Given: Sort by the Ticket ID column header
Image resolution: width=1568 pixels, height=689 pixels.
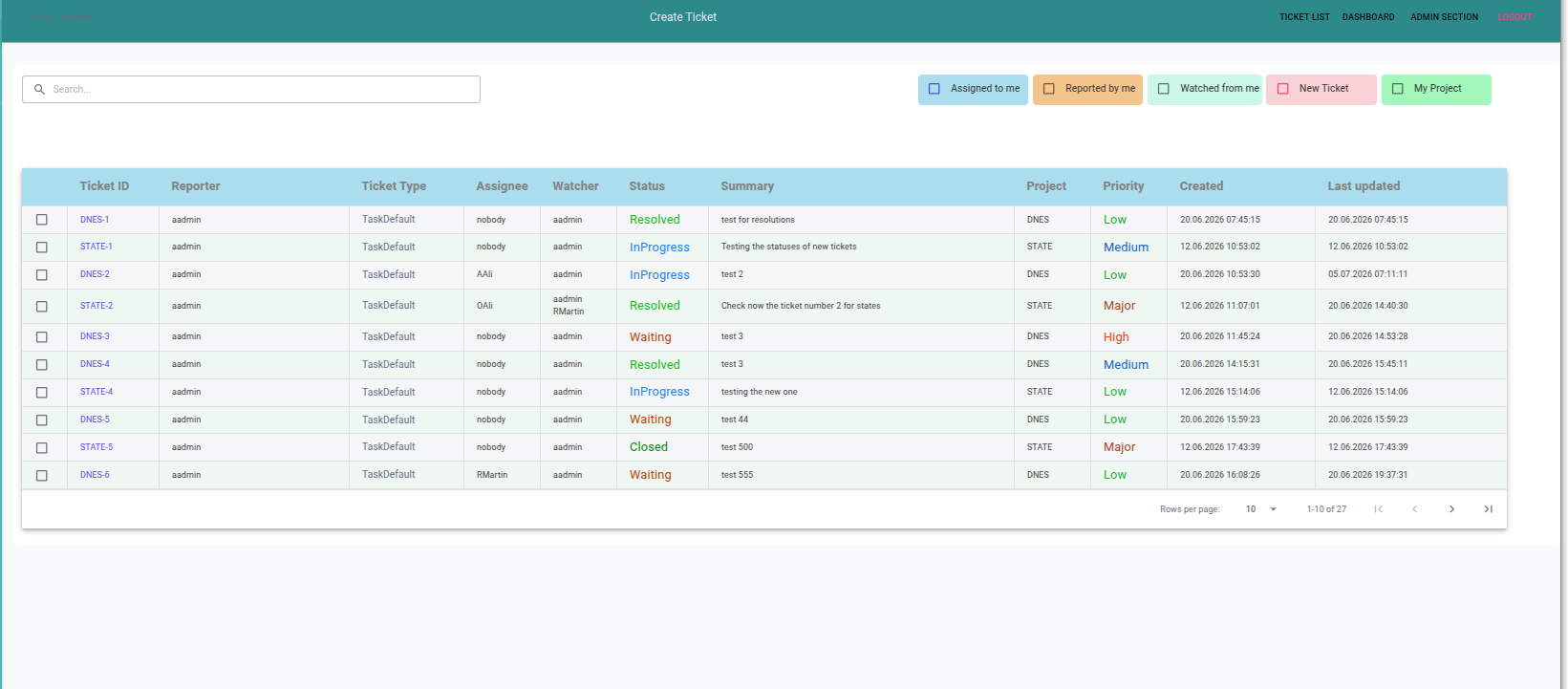Looking at the screenshot, I should 104,186.
